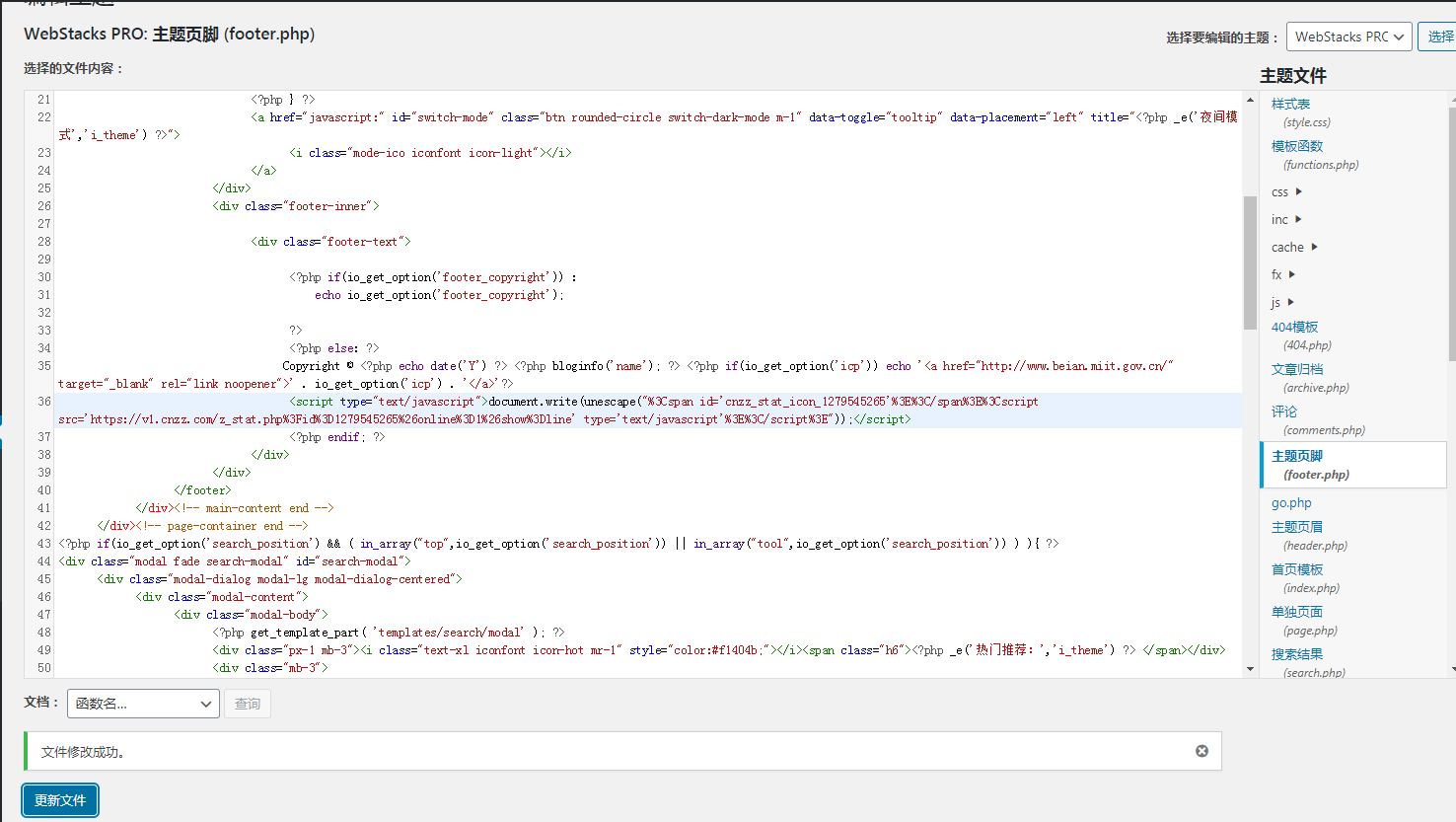Open 模板函数 (functions.php) file

pyautogui.click(x=1296, y=146)
